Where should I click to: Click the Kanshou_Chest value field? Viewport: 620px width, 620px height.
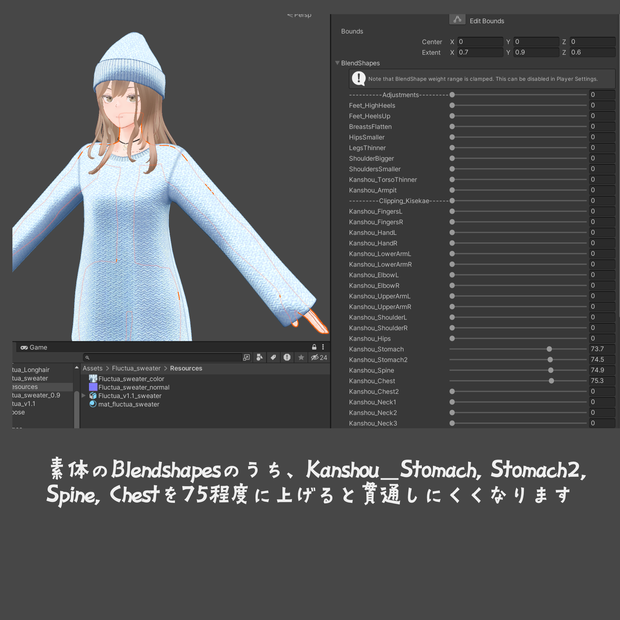[x=602, y=381]
